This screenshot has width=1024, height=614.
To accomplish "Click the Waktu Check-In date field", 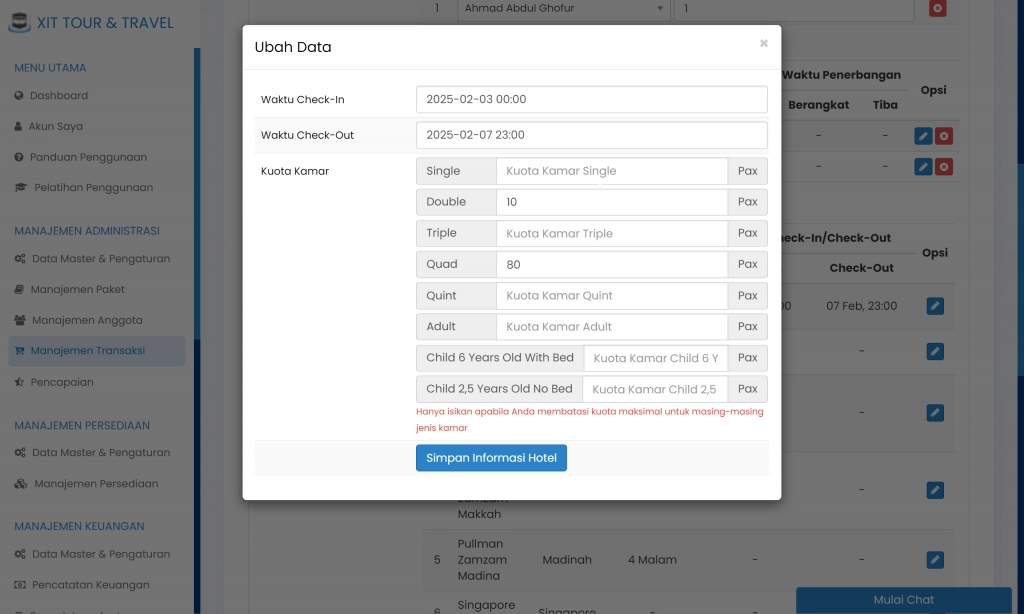I will pyautogui.click(x=591, y=100).
